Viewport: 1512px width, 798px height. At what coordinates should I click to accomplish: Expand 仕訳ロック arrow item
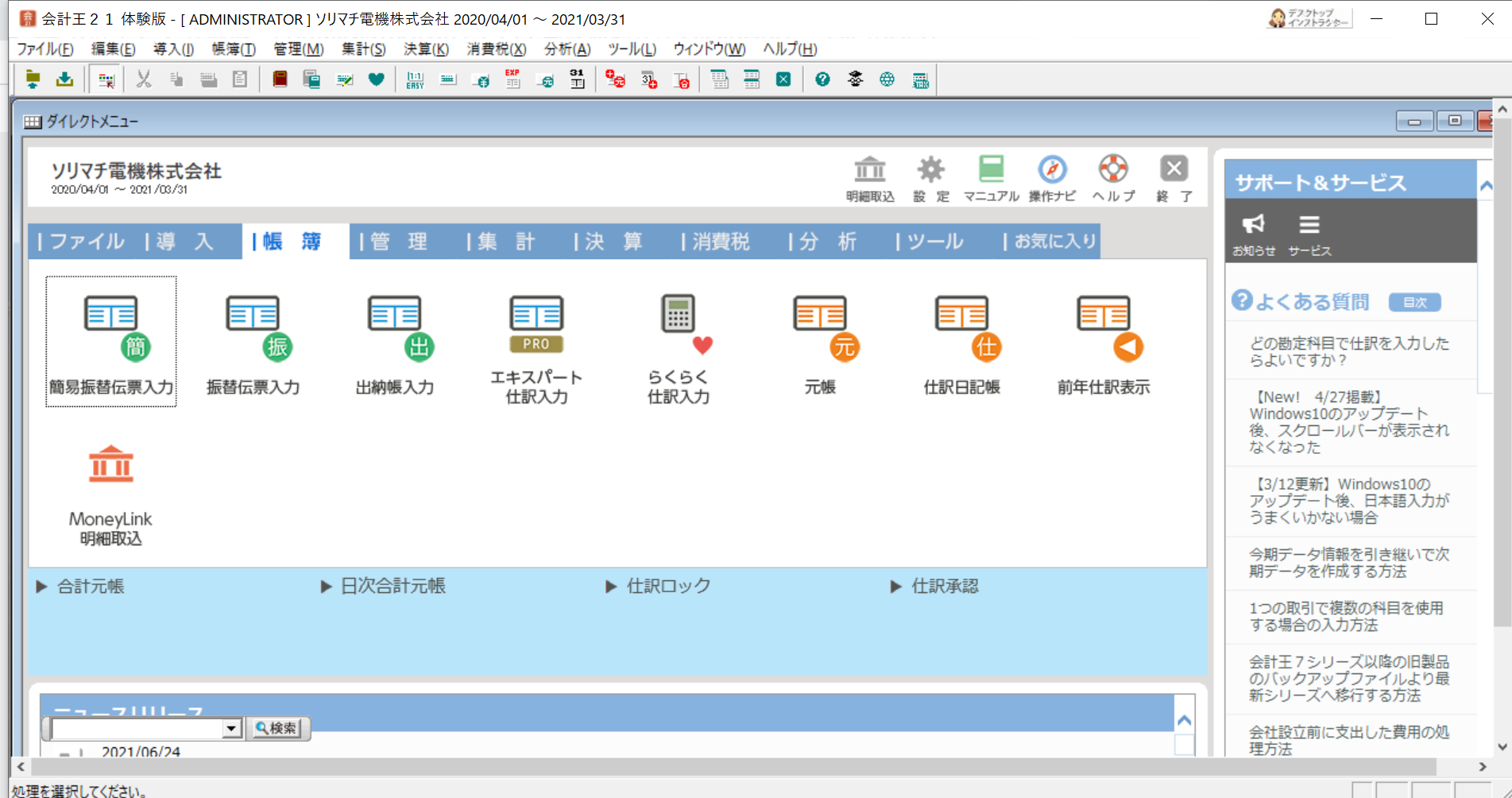click(658, 587)
